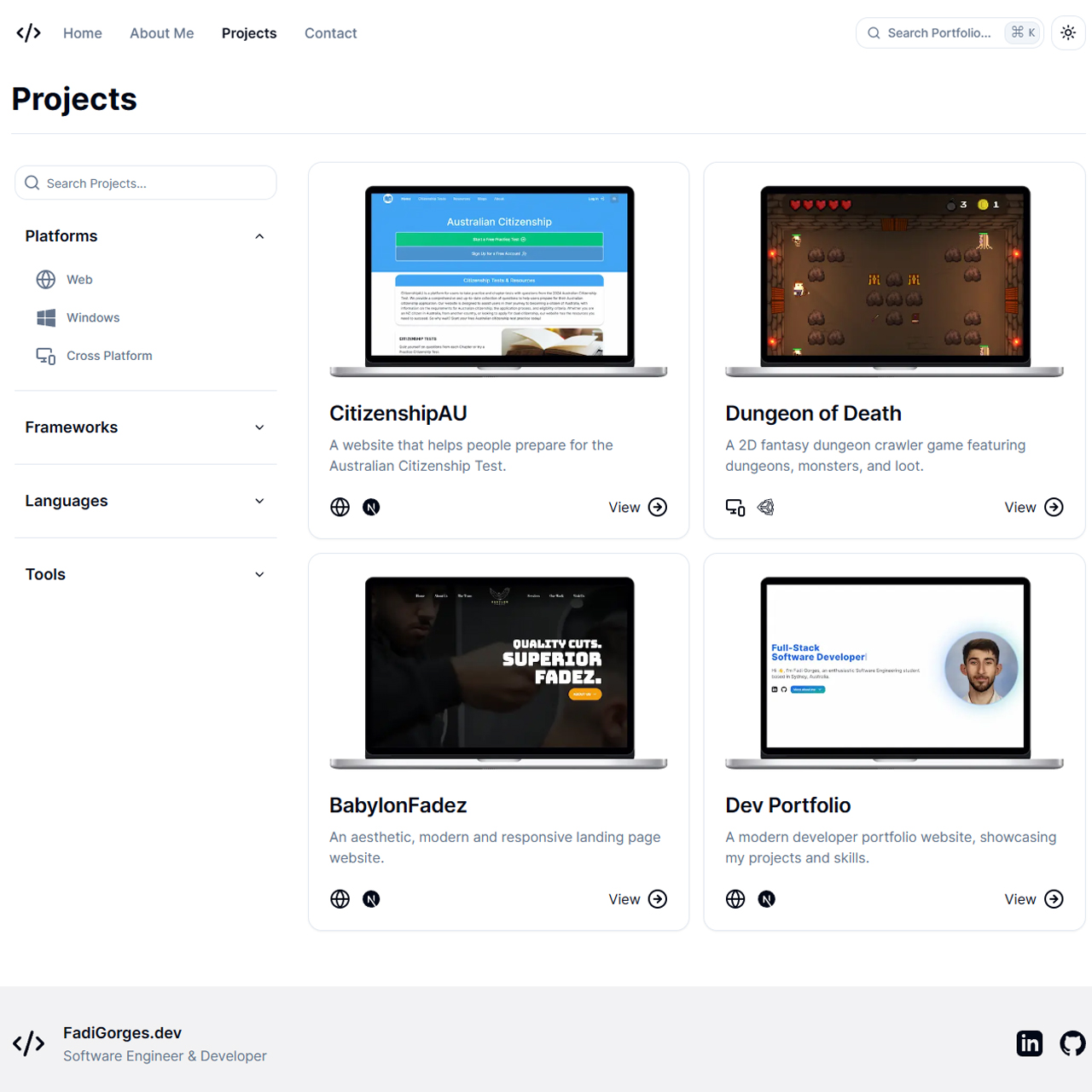Click the Cross Platform devices icon in sidebar
The width and height of the screenshot is (1092, 1092).
coord(46,356)
